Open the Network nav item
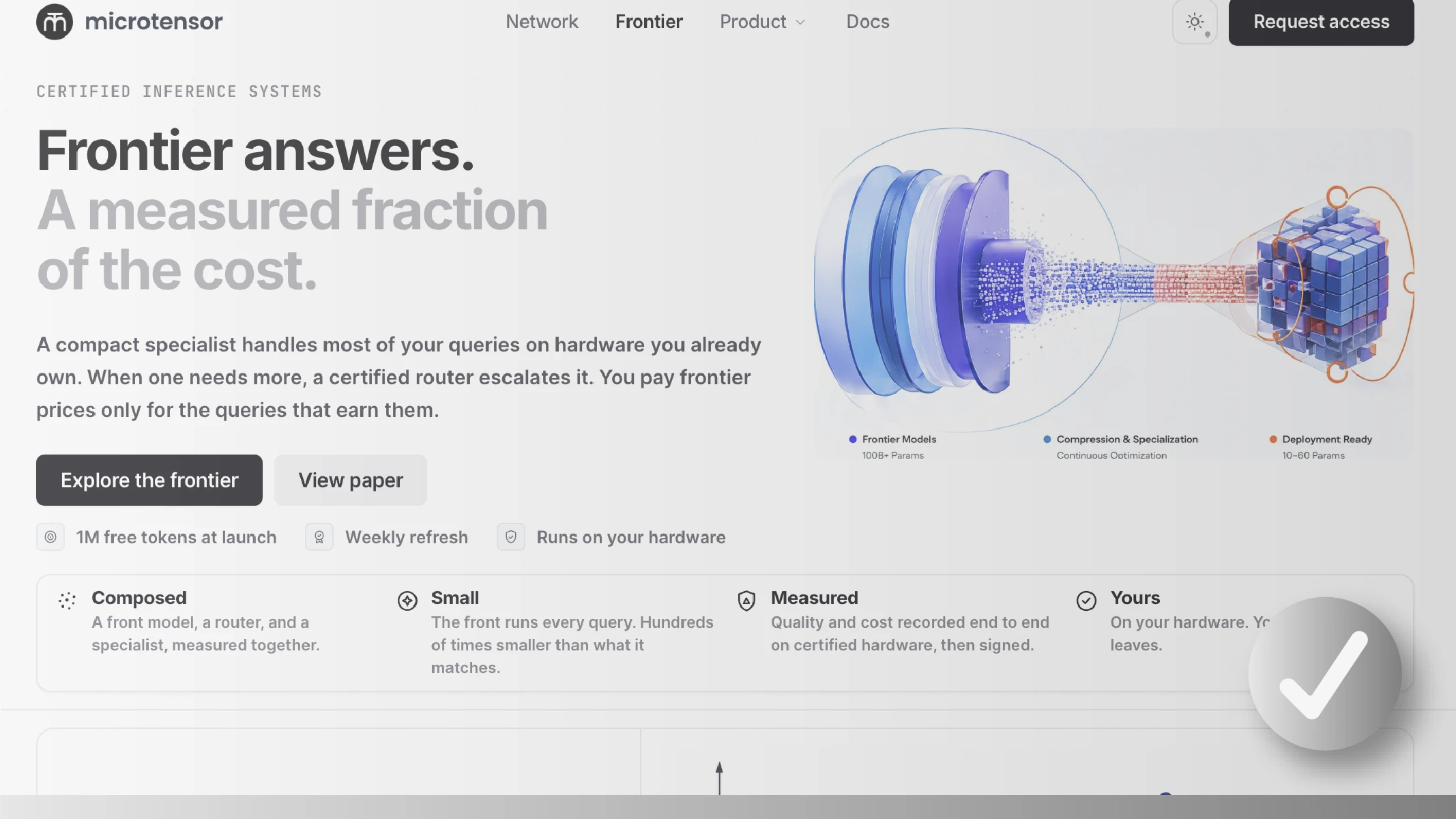The height and width of the screenshot is (819, 1456). (x=542, y=22)
